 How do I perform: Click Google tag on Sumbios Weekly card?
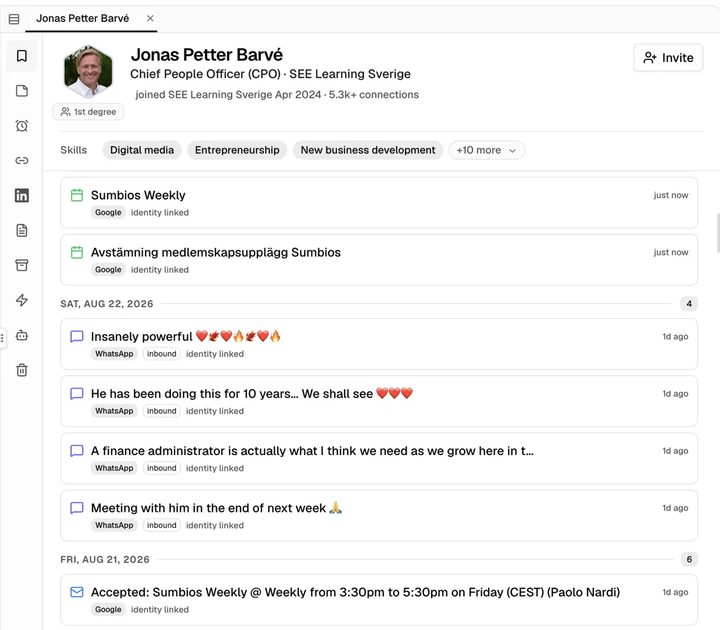pyautogui.click(x=108, y=213)
